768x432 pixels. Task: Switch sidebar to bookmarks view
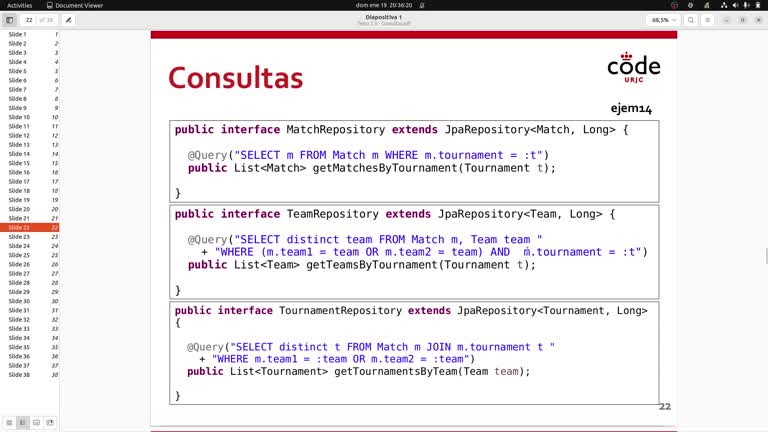click(50, 422)
